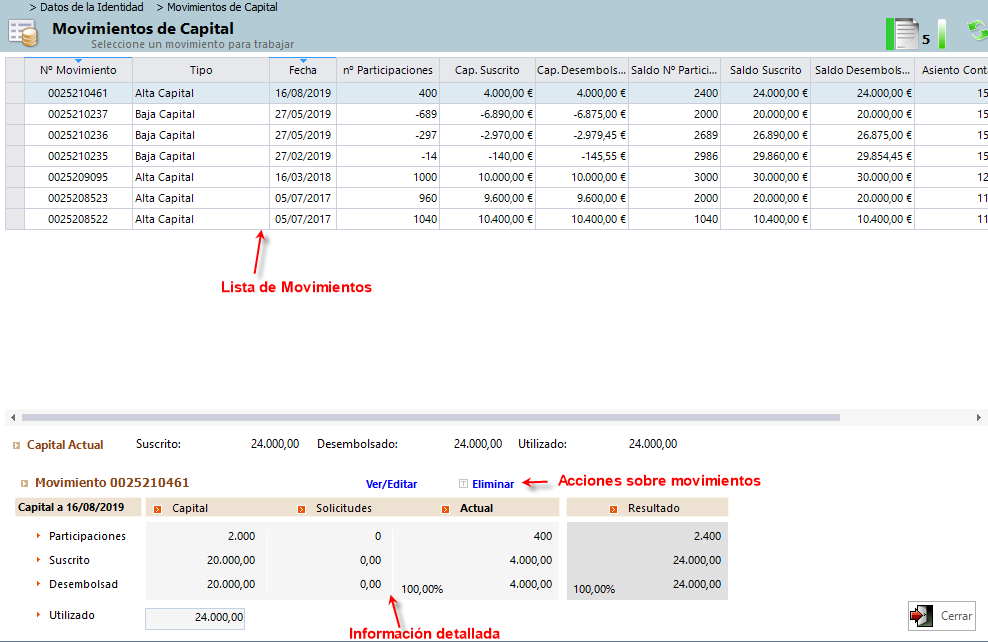Click Saldo Suscrito cell 26.890,00 €
Viewport: 988px width, 642px height.
[x=766, y=135]
